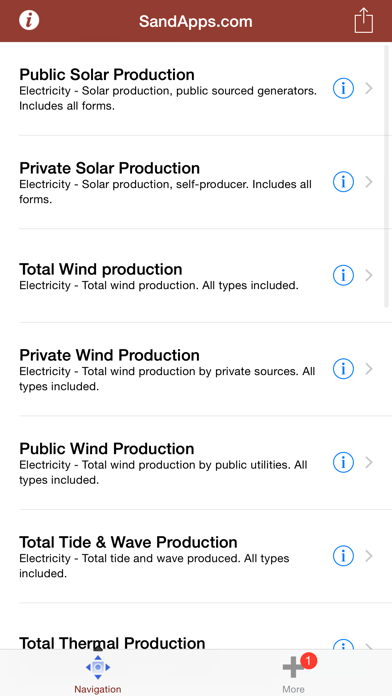Open Total Wind production chevron
The width and height of the screenshot is (392, 696).
[369, 276]
